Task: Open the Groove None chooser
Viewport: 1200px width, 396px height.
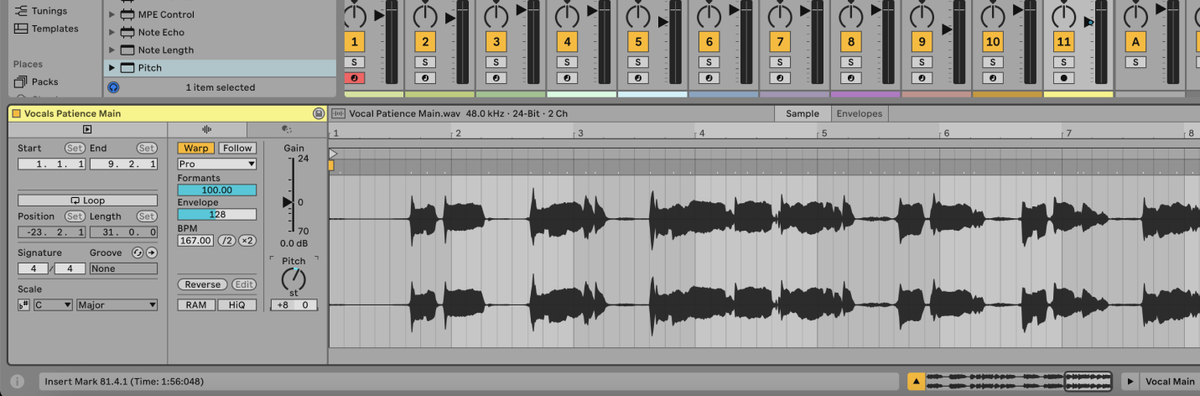Action: [123, 269]
